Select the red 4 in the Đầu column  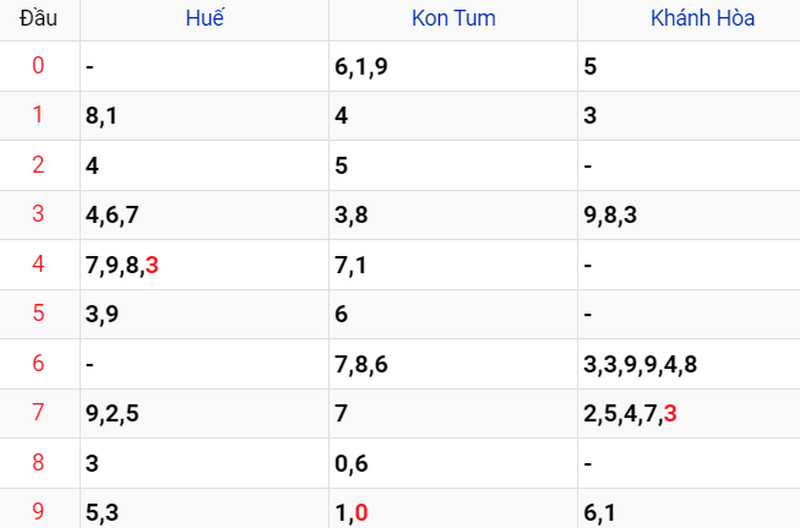pos(38,264)
